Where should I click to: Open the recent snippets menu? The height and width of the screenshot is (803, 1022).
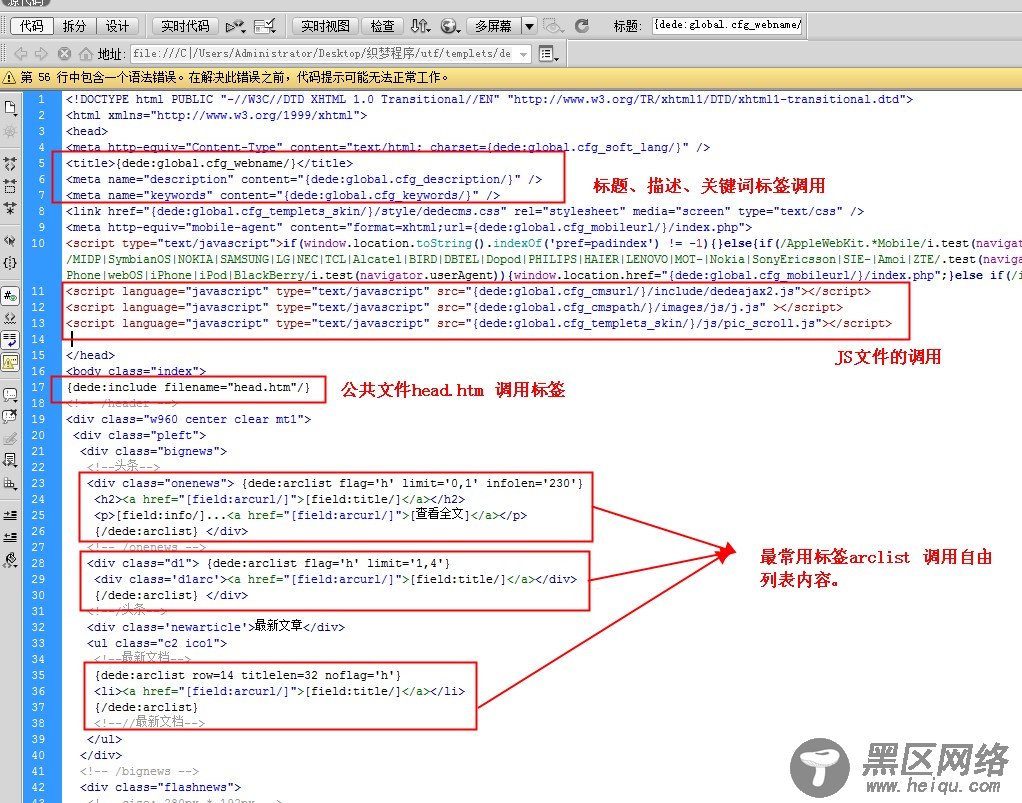10,461
